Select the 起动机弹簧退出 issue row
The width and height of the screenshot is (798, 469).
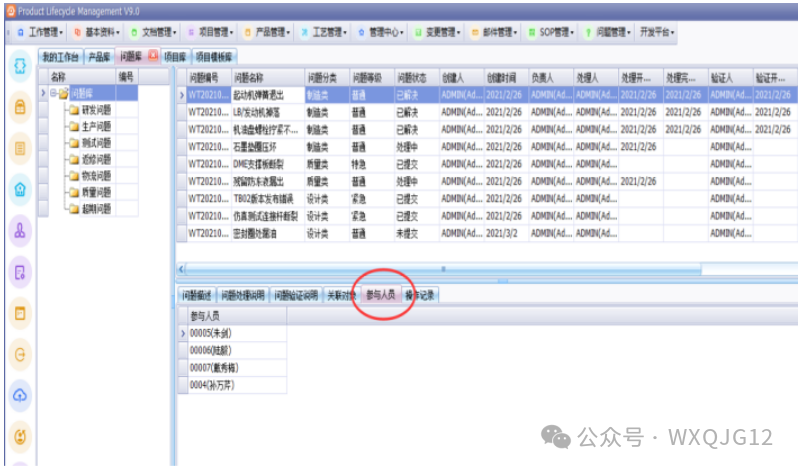(487, 95)
